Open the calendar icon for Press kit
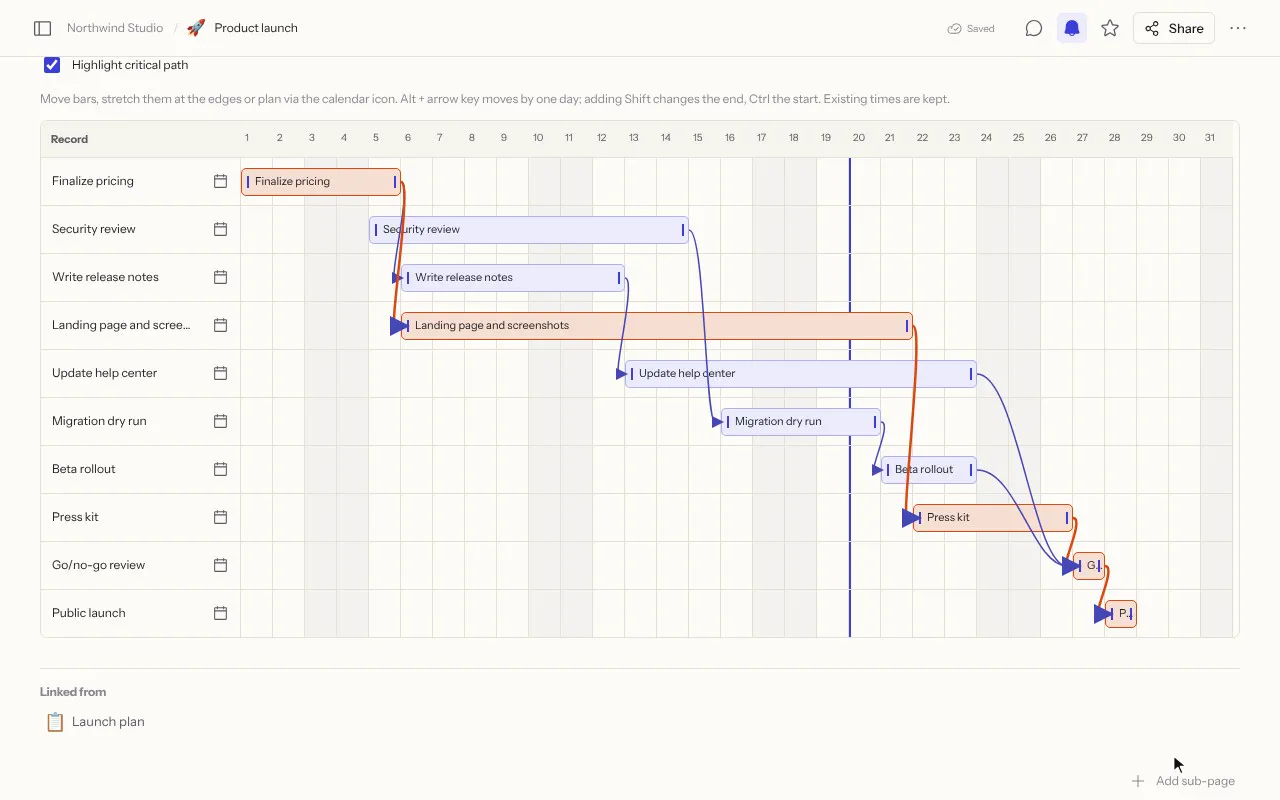1280x800 pixels. (220, 517)
